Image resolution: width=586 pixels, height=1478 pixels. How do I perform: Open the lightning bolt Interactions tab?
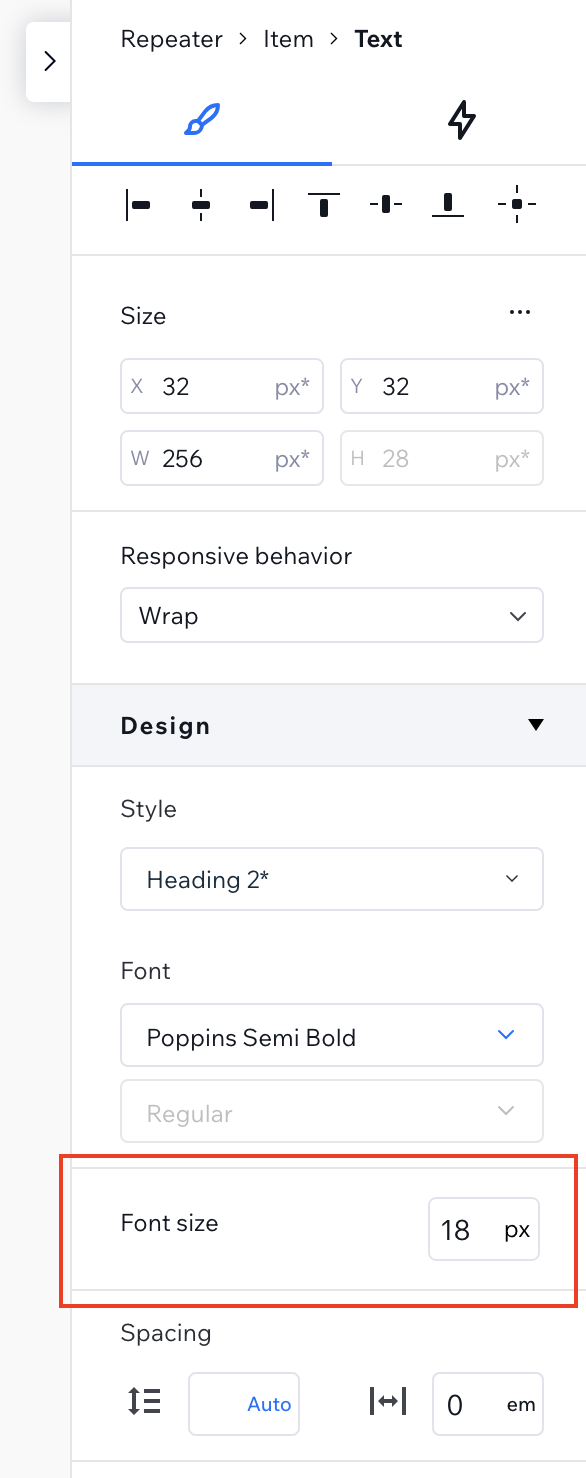click(x=461, y=121)
